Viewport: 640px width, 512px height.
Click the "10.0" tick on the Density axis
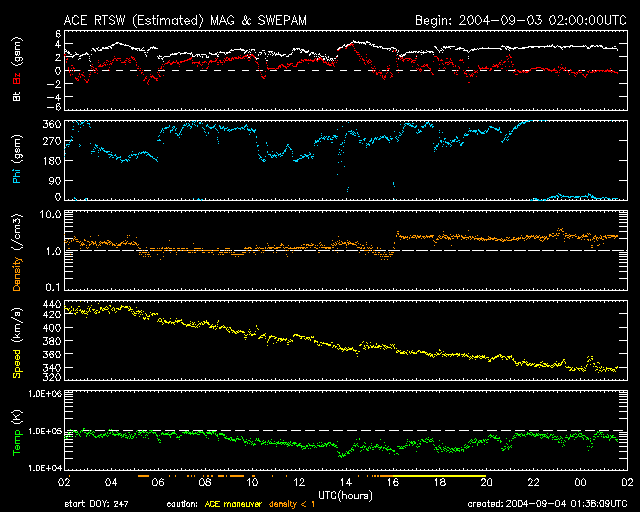(51, 215)
